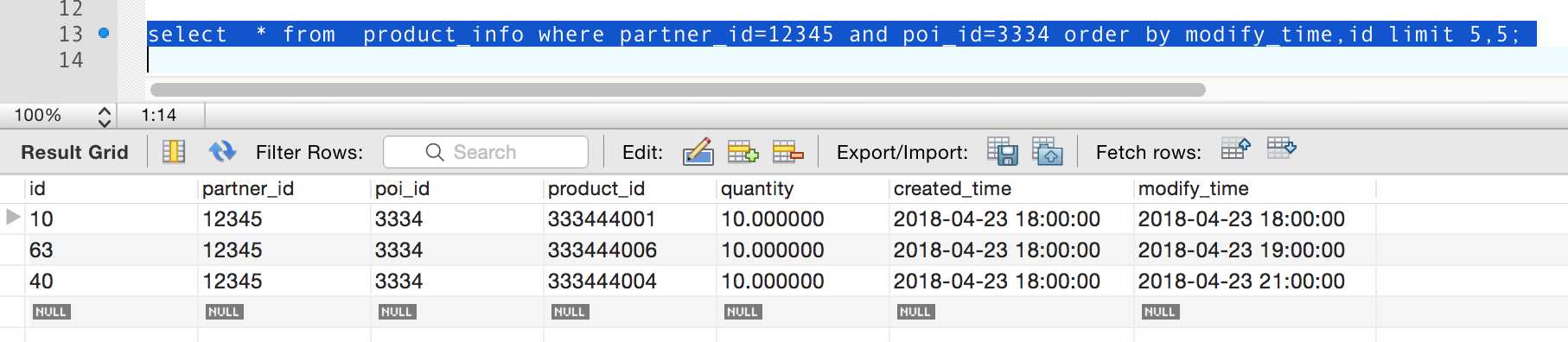
Task: Select product_id cell 333444001
Action: tap(630, 219)
